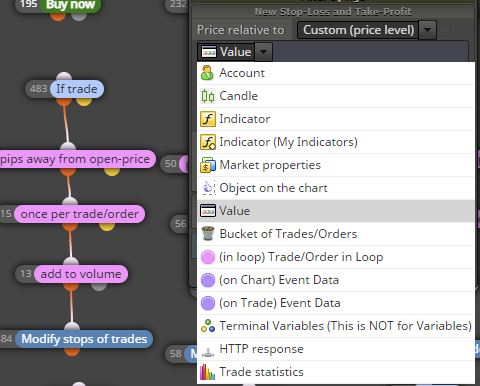Pick Object on the chart option

point(336,188)
